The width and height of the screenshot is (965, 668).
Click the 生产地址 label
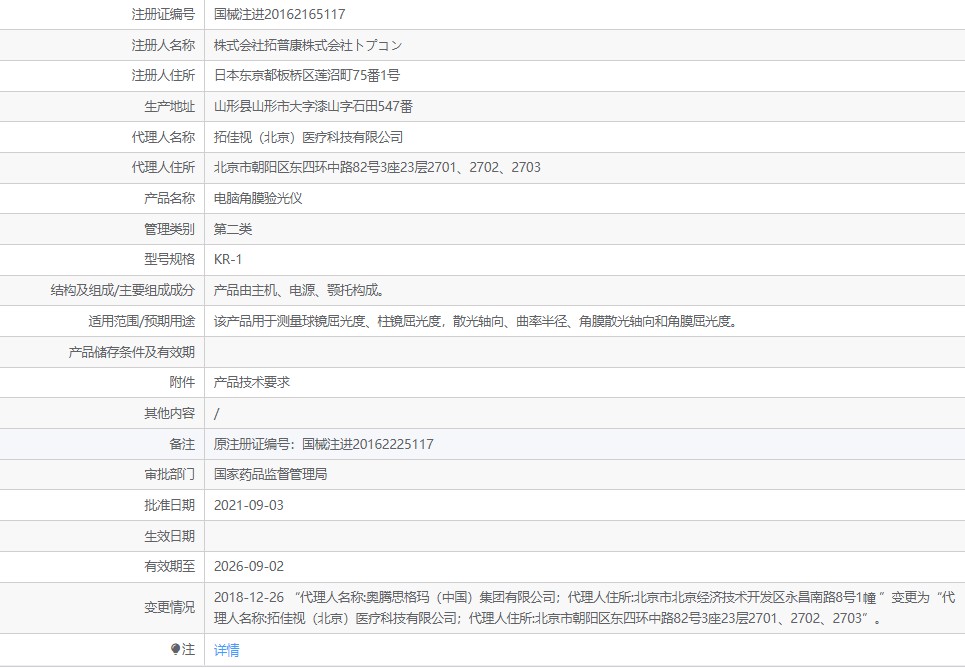point(169,107)
